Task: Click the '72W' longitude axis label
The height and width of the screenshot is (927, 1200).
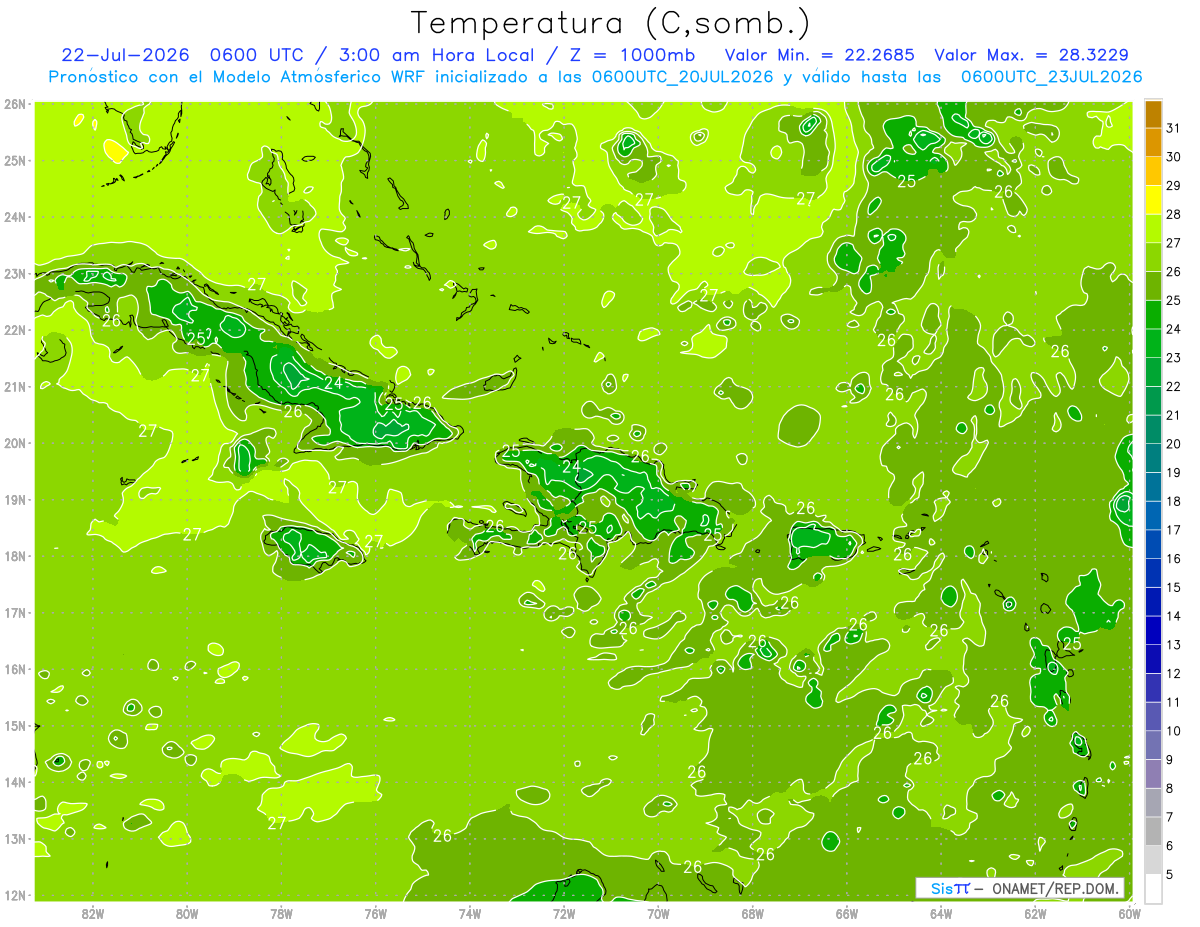Action: click(564, 913)
